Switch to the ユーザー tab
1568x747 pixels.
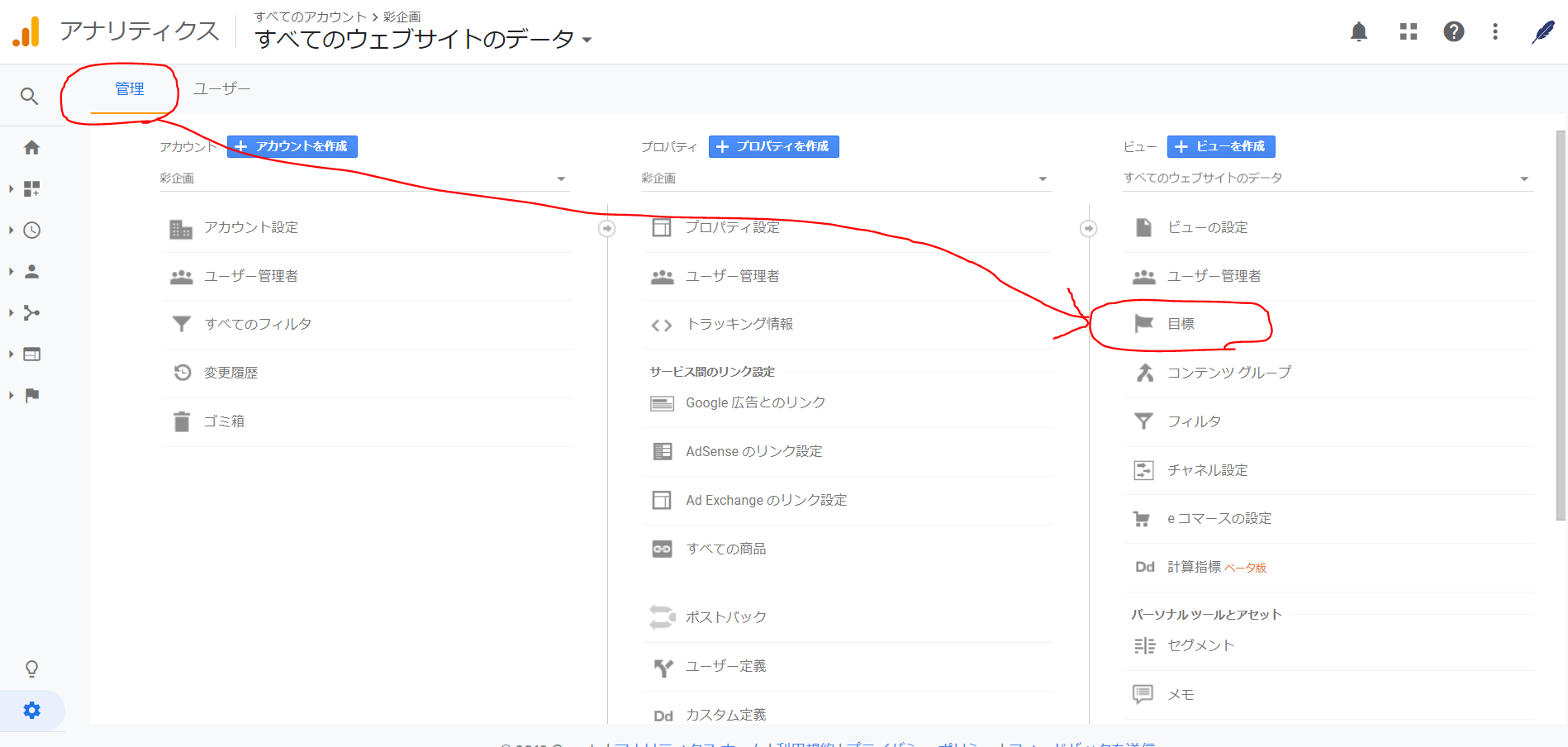tap(221, 89)
